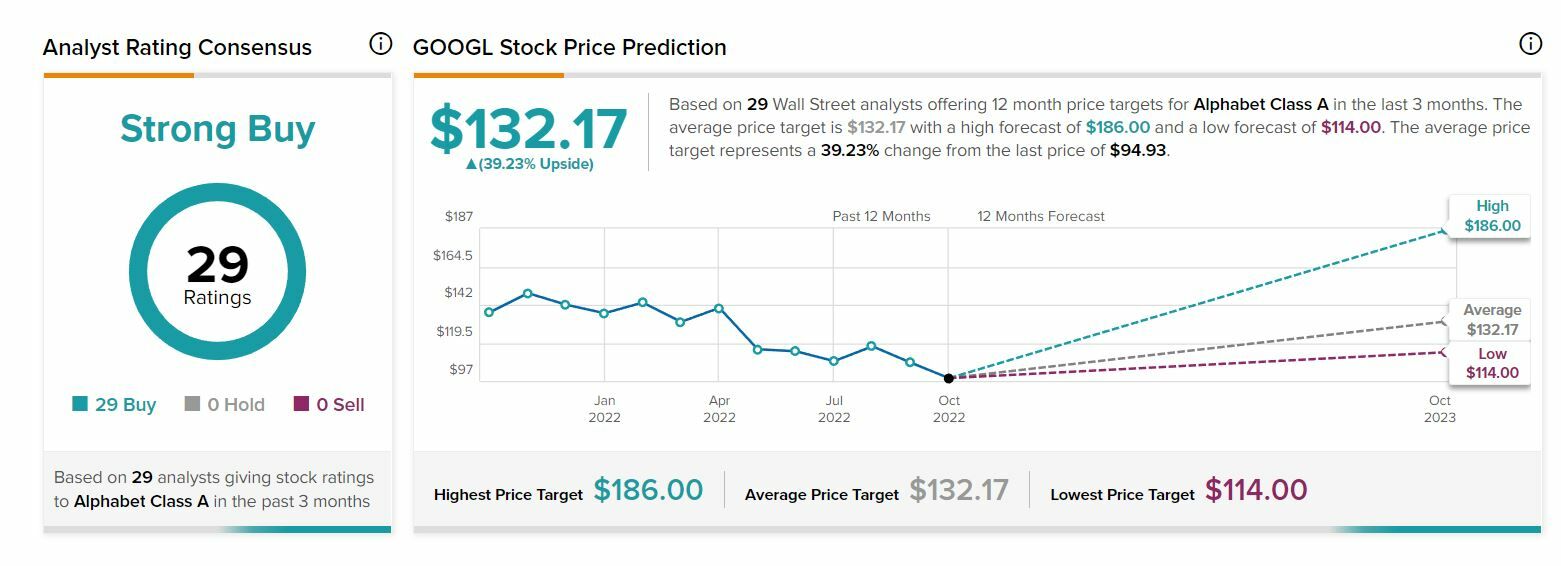Click the 29 Ratings donut chart
The width and height of the screenshot is (1561, 566).
tap(217, 272)
